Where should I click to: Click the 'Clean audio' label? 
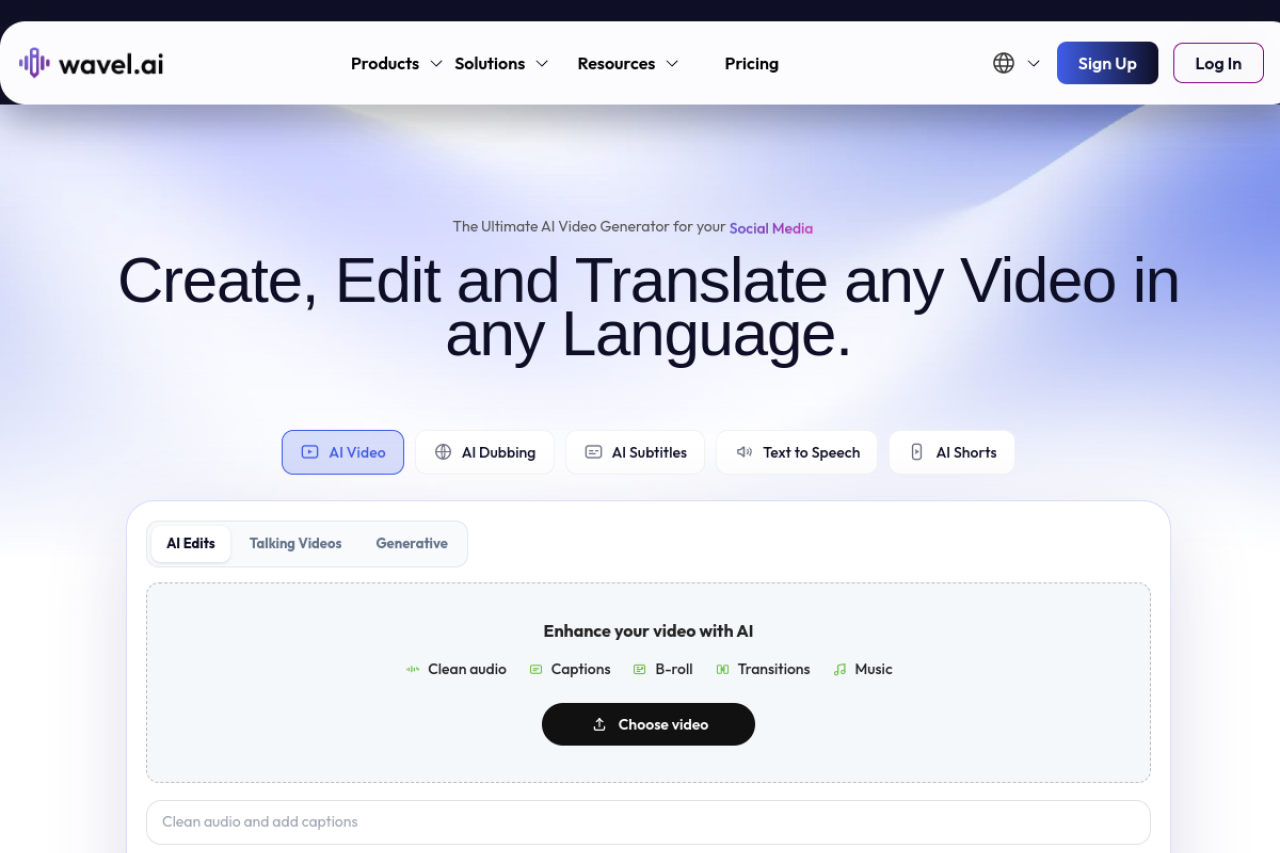(467, 669)
